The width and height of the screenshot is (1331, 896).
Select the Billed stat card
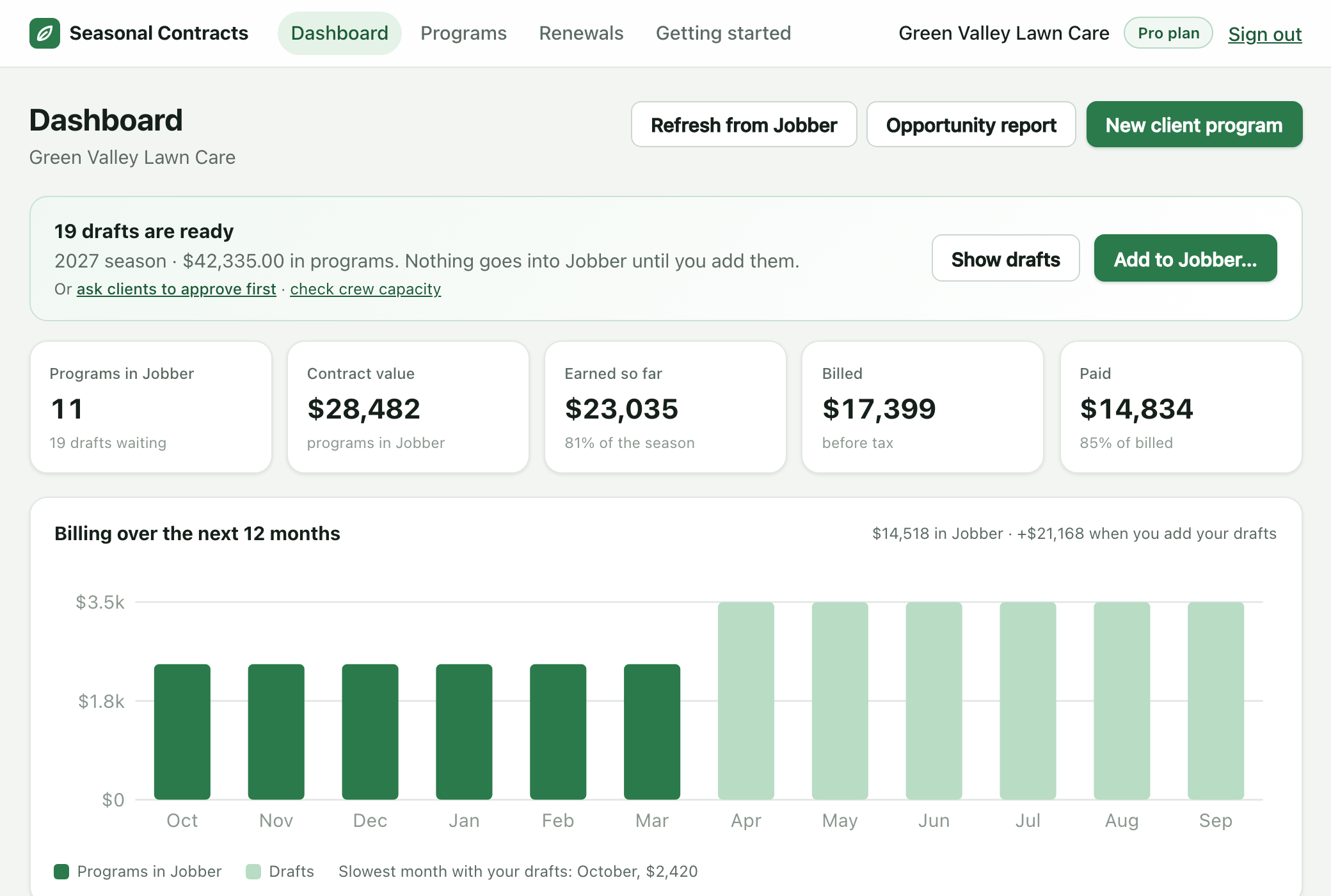click(923, 407)
